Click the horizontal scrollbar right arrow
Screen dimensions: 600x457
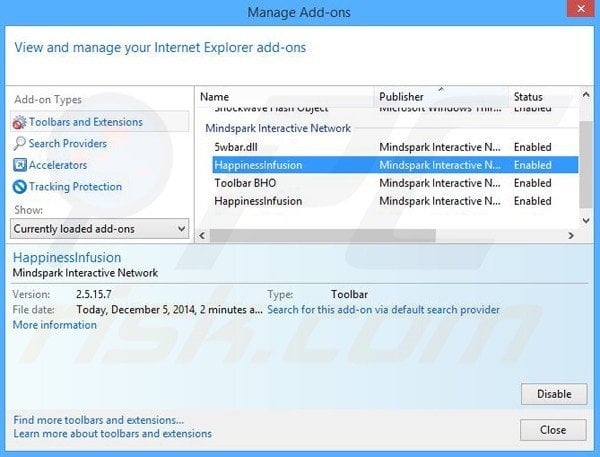point(571,235)
